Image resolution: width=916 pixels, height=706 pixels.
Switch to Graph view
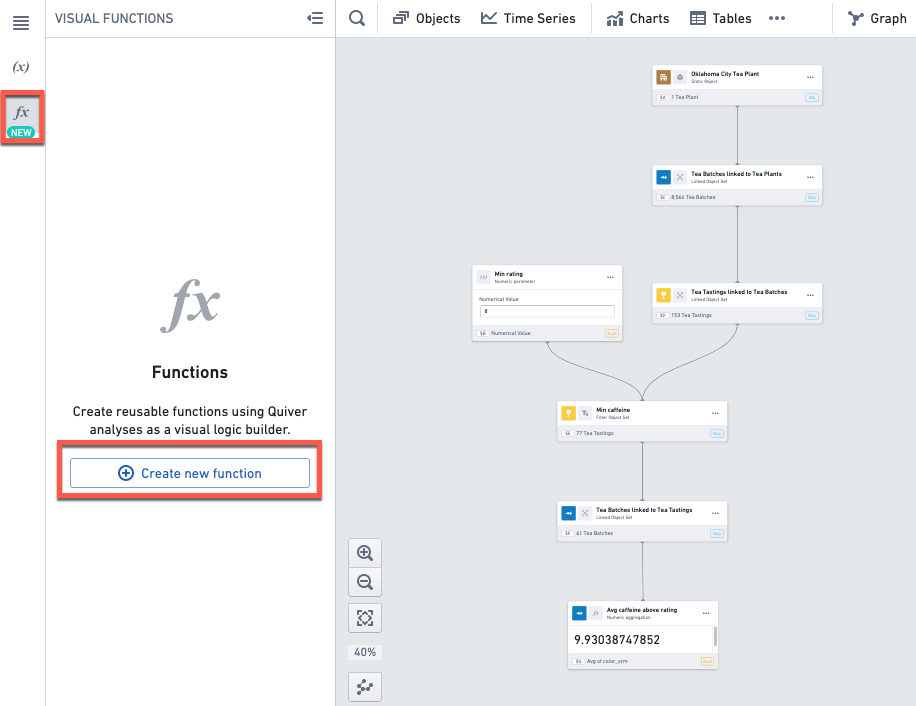[x=877, y=19]
